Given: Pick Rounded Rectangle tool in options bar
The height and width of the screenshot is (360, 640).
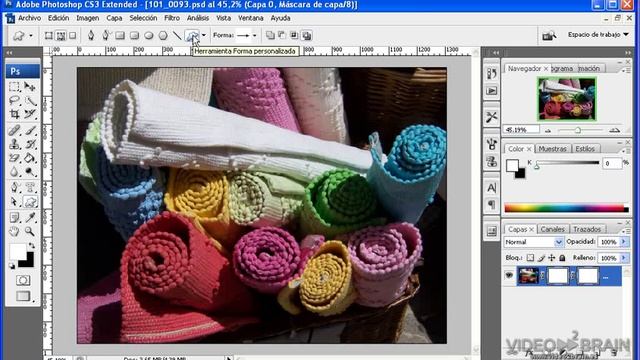Looking at the screenshot, I should point(134,36).
